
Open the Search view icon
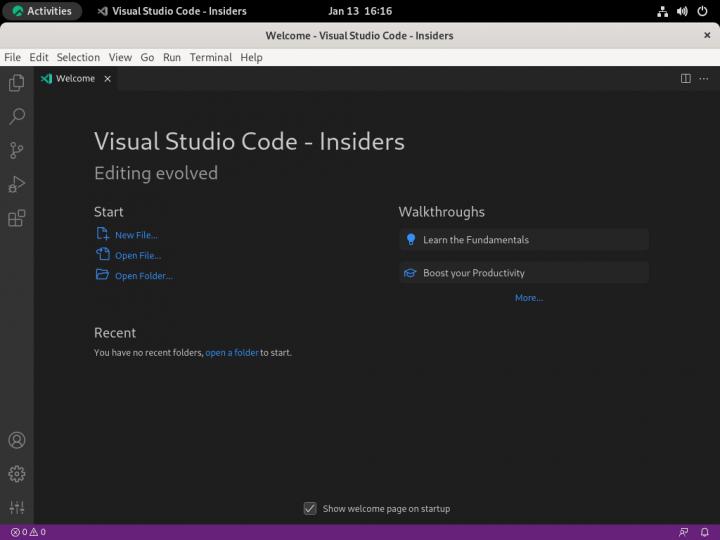pos(17,117)
